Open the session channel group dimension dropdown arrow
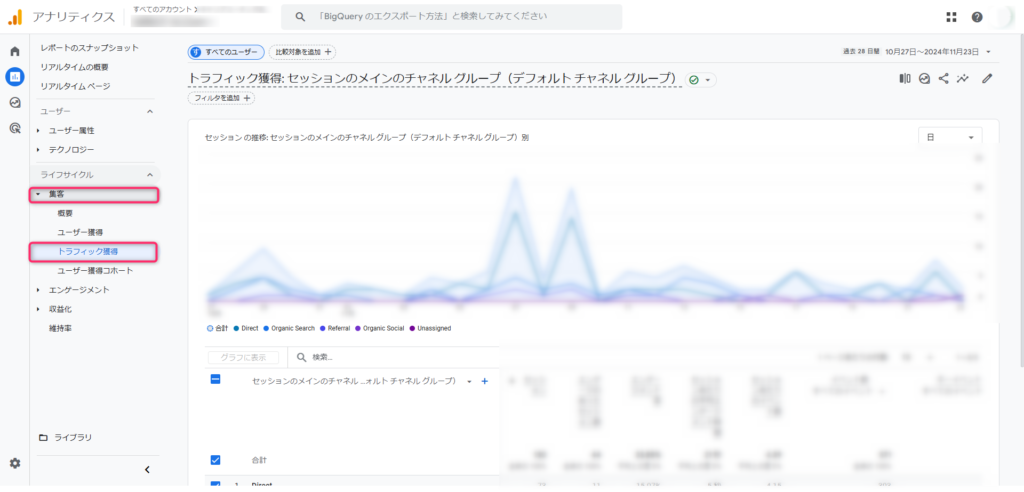This screenshot has width=1024, height=492. click(469, 381)
